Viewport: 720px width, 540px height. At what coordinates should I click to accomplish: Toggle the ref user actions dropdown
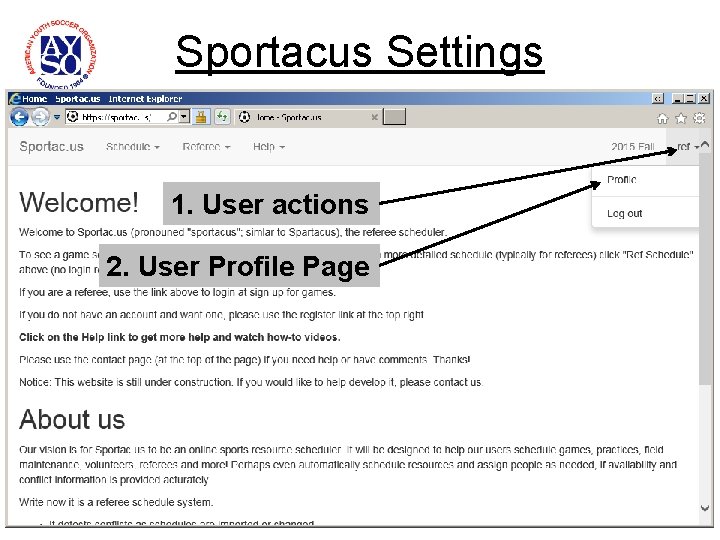[687, 147]
